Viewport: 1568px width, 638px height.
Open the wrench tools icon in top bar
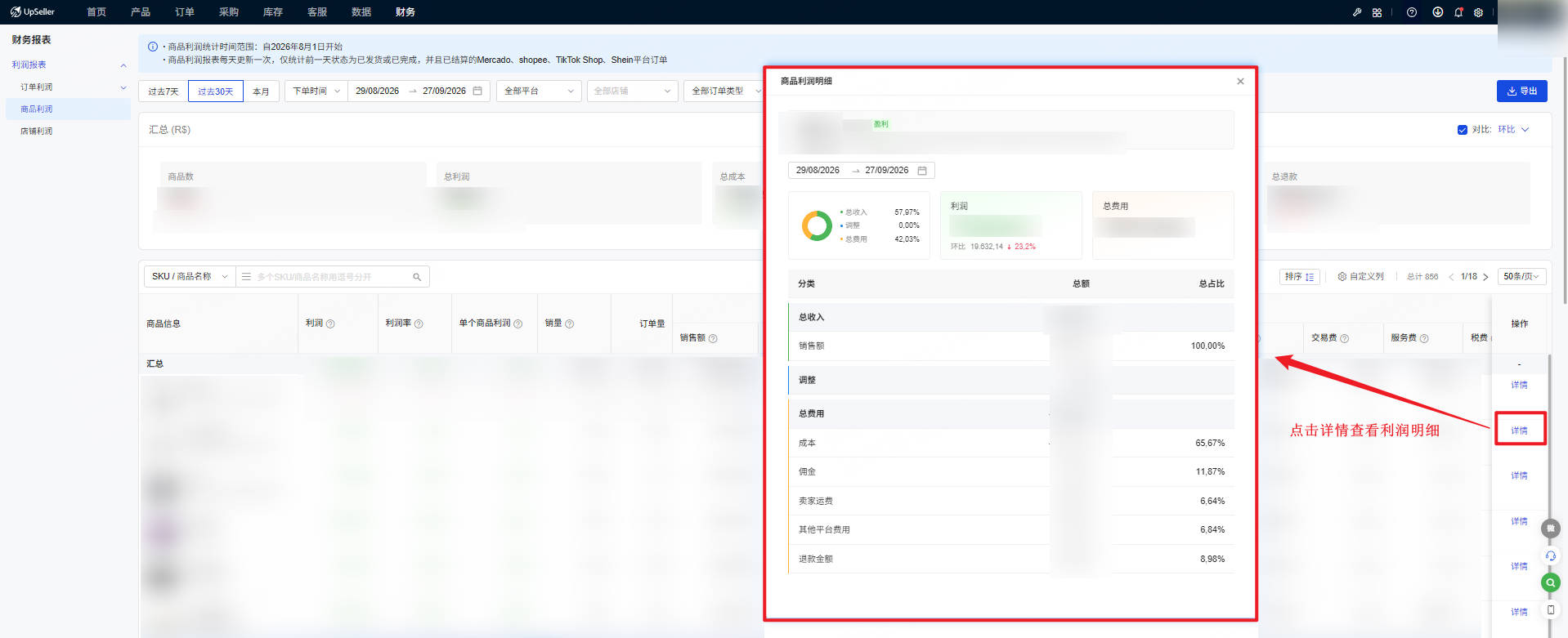pyautogui.click(x=1357, y=12)
